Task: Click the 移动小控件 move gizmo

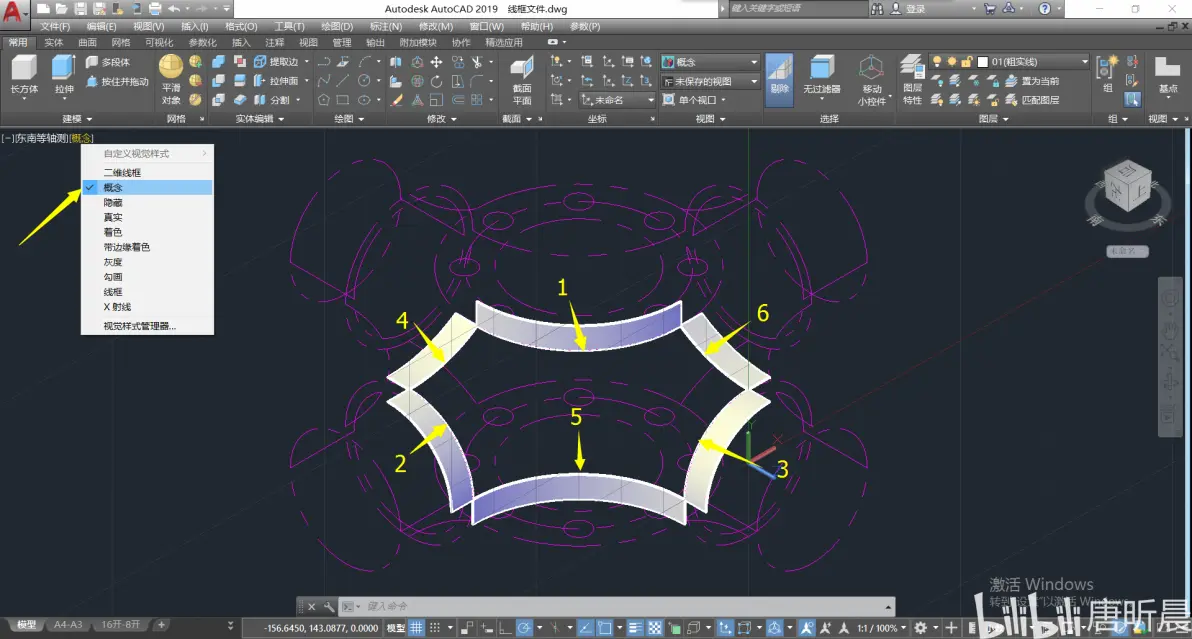Action: tap(871, 80)
